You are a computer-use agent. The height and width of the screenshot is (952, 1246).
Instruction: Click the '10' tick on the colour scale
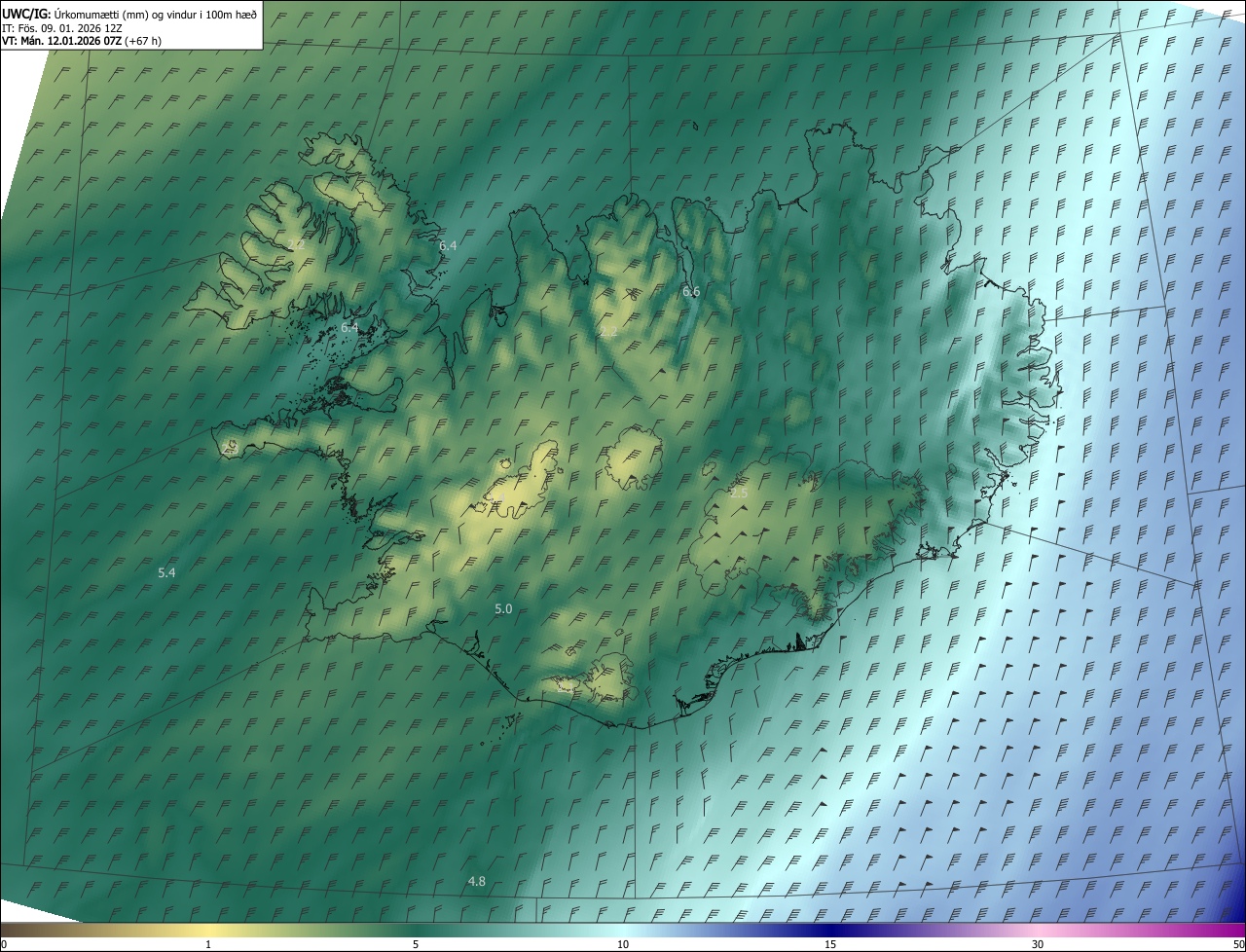point(623,944)
